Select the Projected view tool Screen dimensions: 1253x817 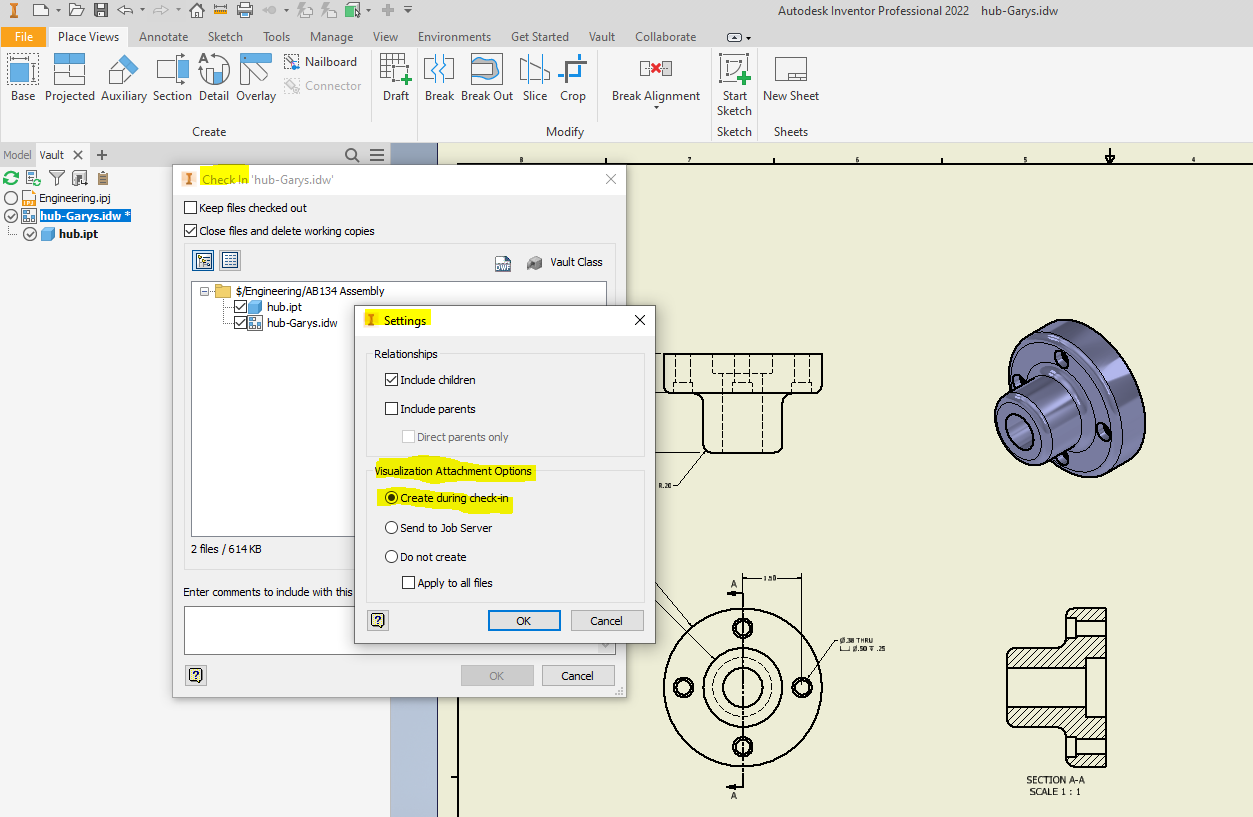coord(70,78)
